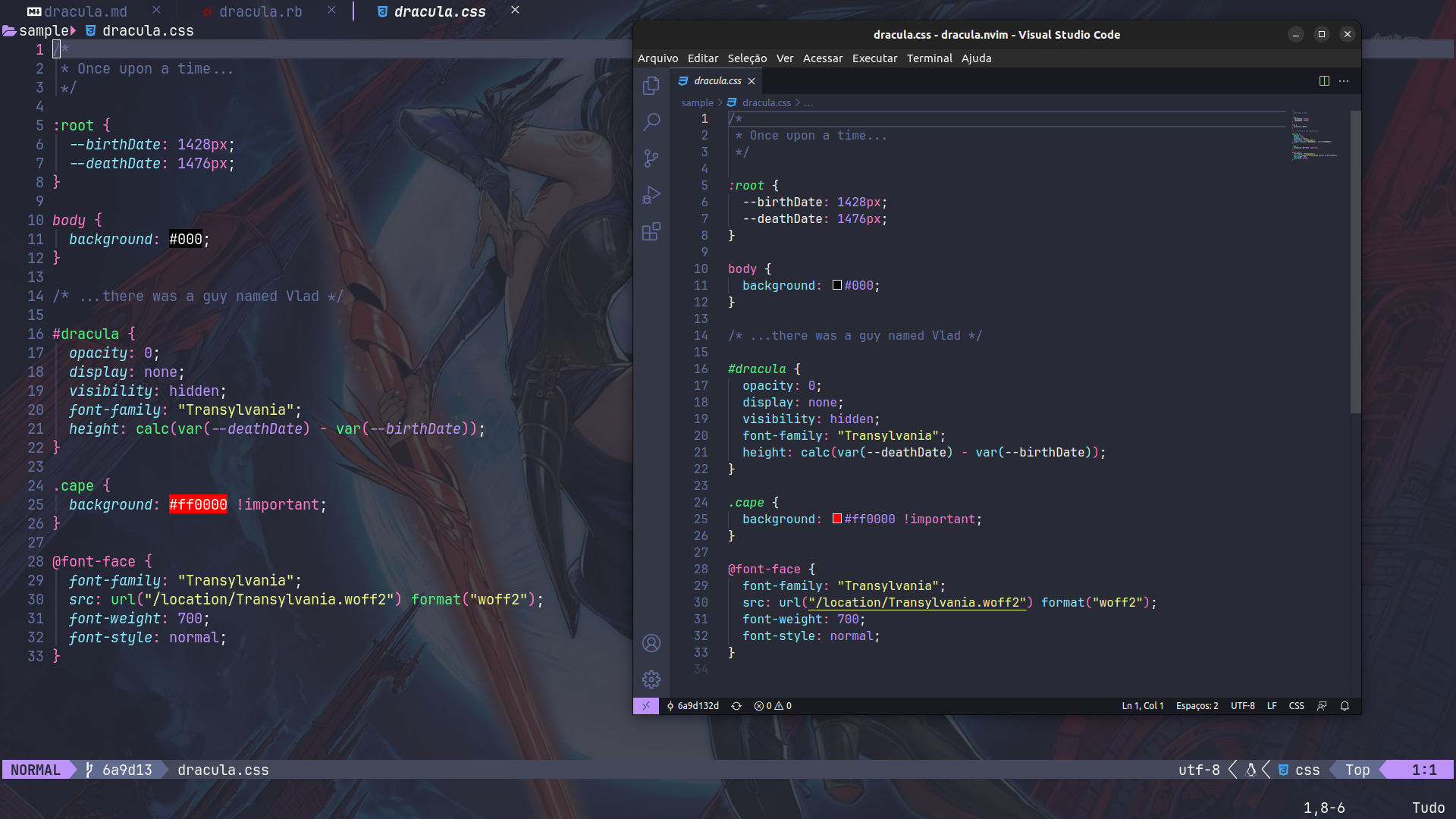Open the Terminal menu
The height and width of the screenshot is (819, 1456).
(x=929, y=58)
